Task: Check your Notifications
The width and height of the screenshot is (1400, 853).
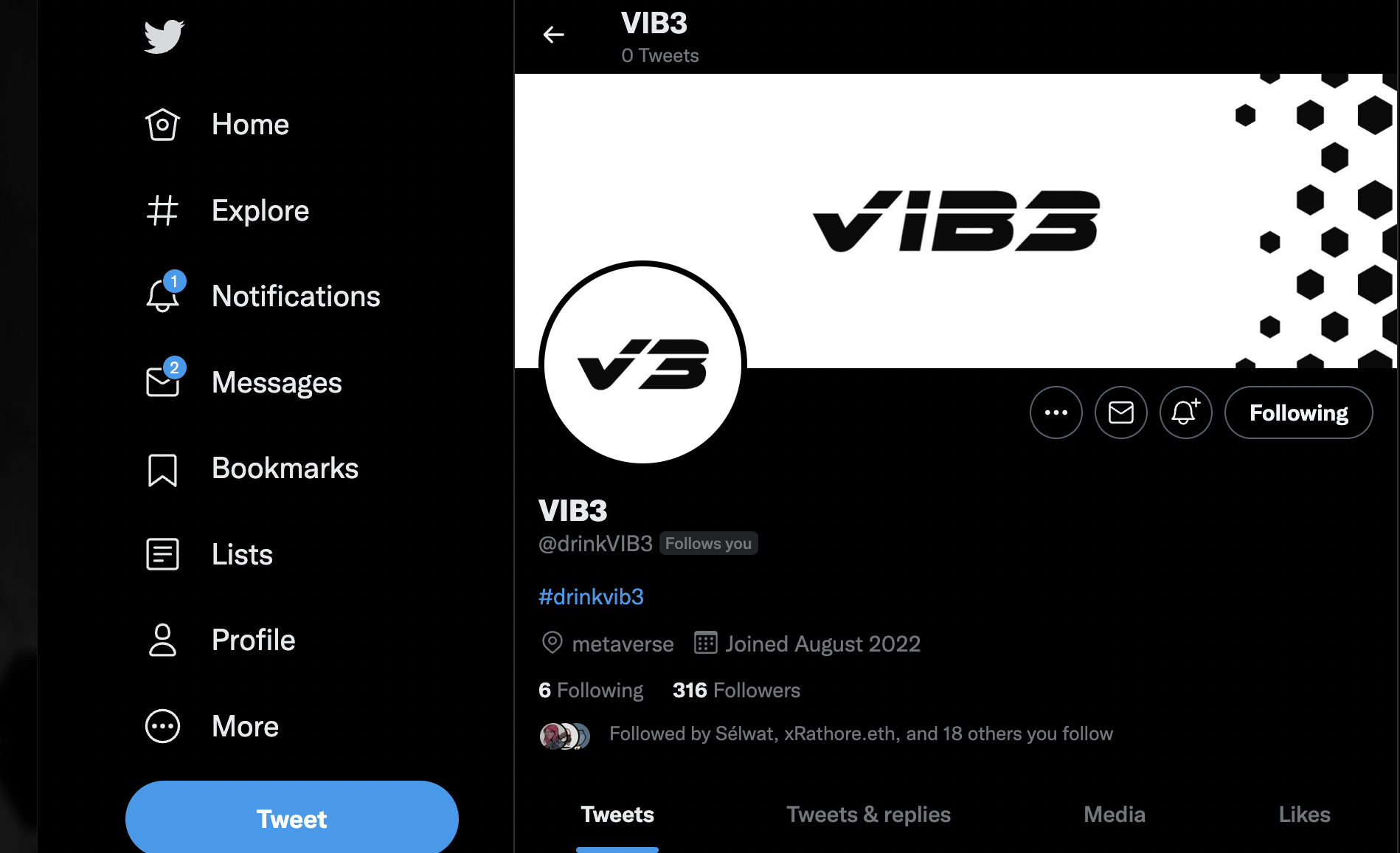Action: coord(295,296)
